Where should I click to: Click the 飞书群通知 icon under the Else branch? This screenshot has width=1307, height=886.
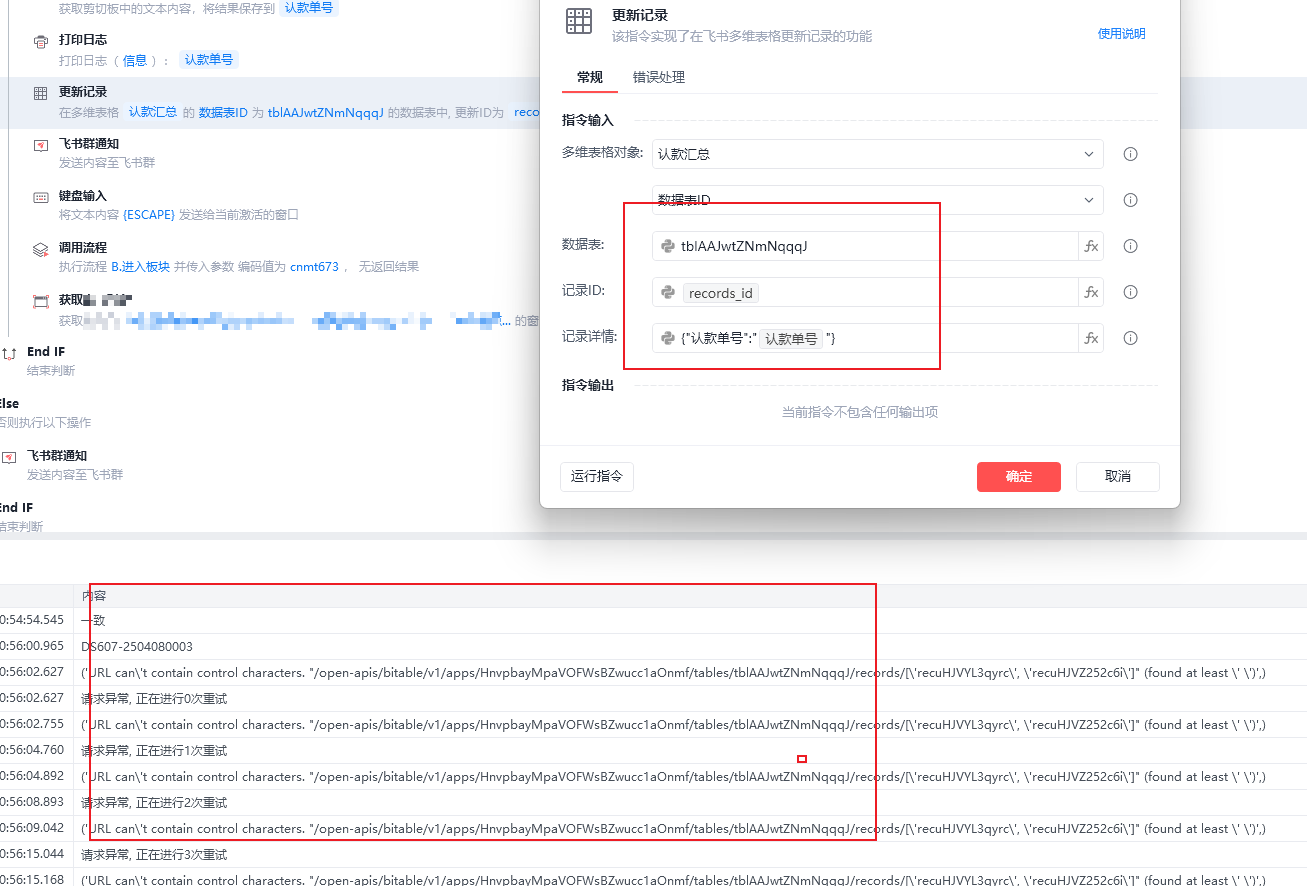(9, 457)
